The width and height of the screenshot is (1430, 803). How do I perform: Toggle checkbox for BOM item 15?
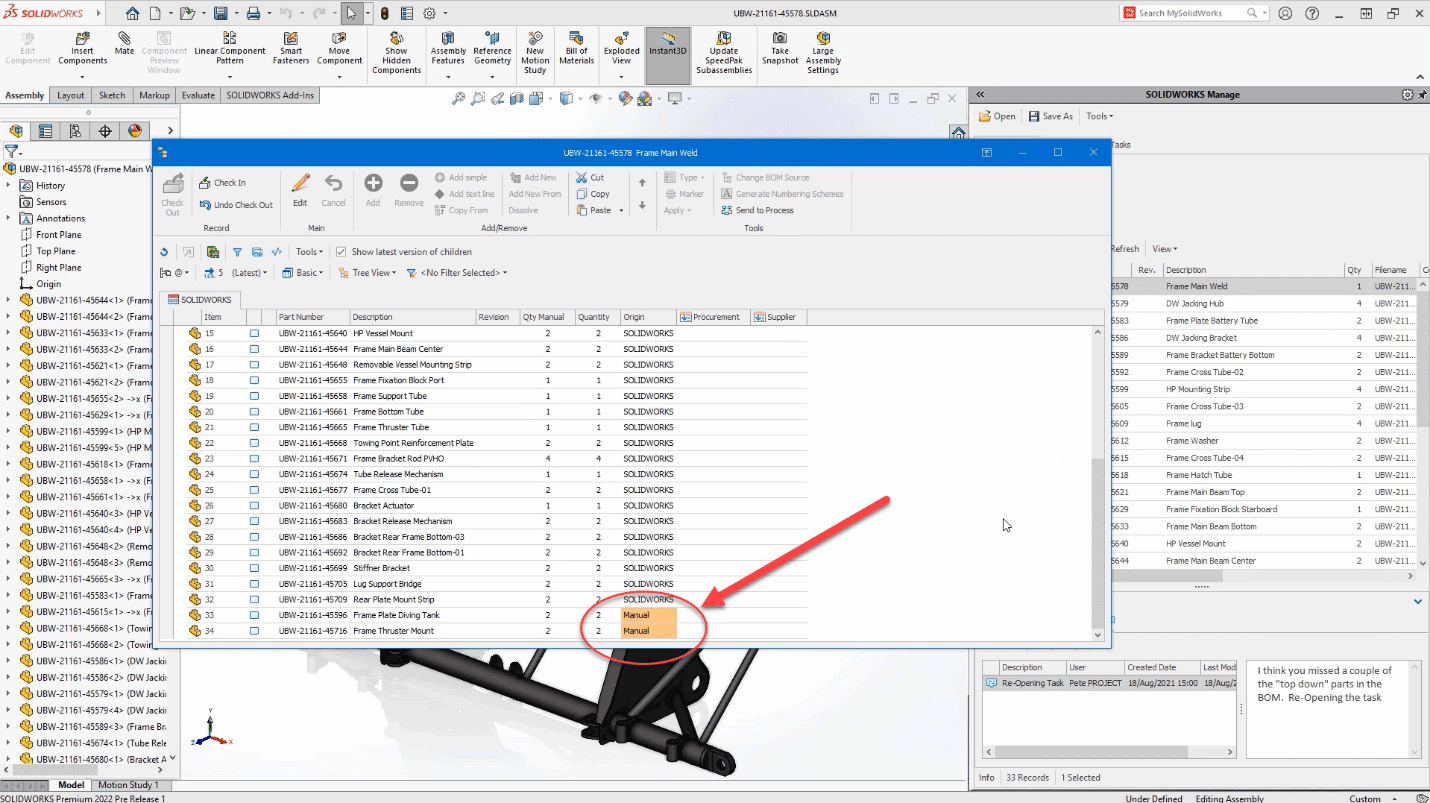(254, 333)
